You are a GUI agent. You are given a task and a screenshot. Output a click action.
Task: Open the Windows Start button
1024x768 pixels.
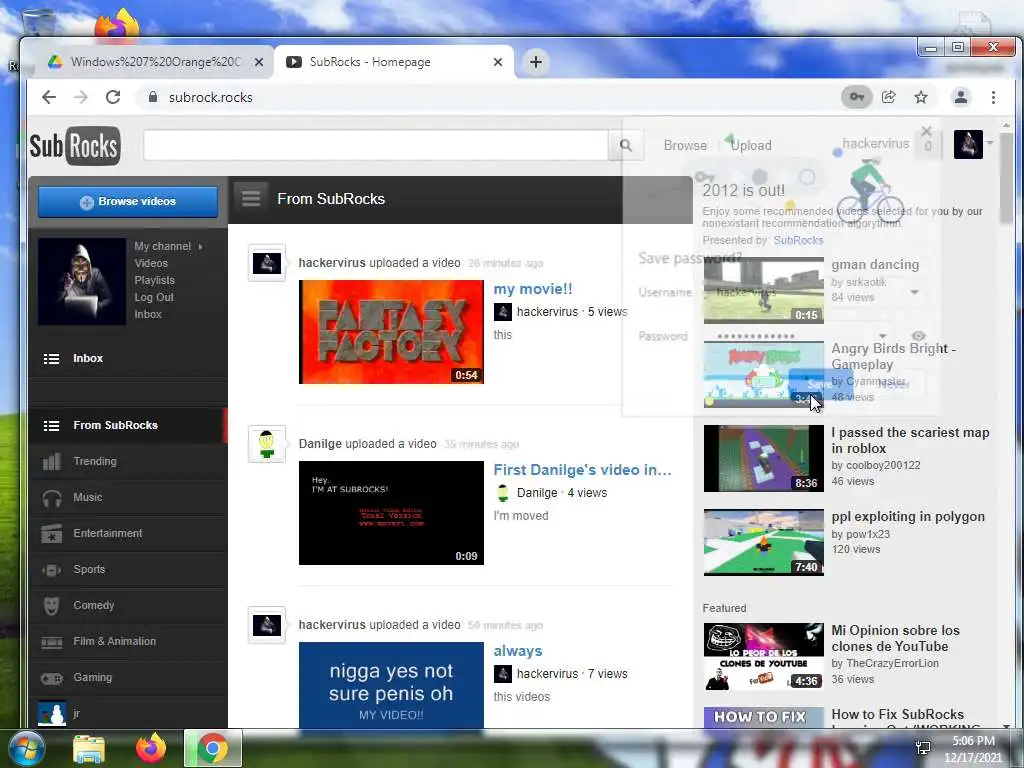click(25, 748)
